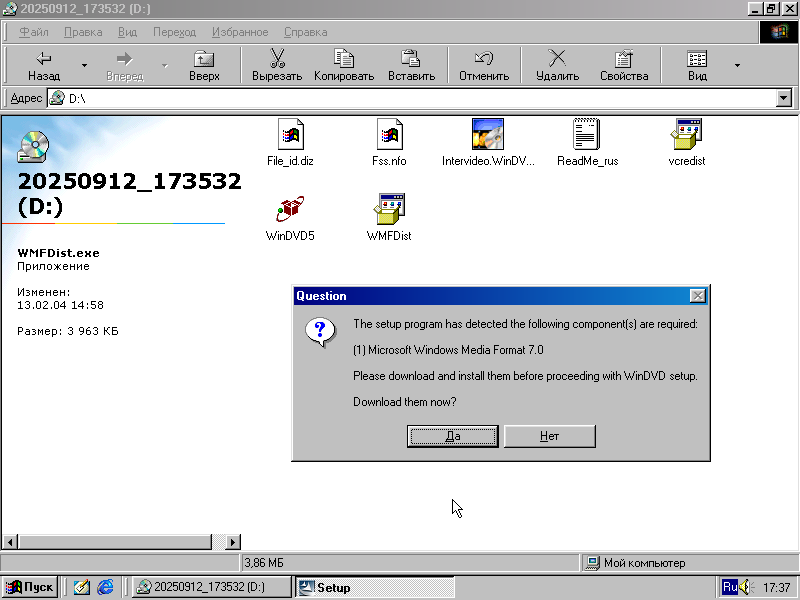Viewport: 800px width, 600px height.
Task: Open the Пуск start menu
Action: [30, 587]
